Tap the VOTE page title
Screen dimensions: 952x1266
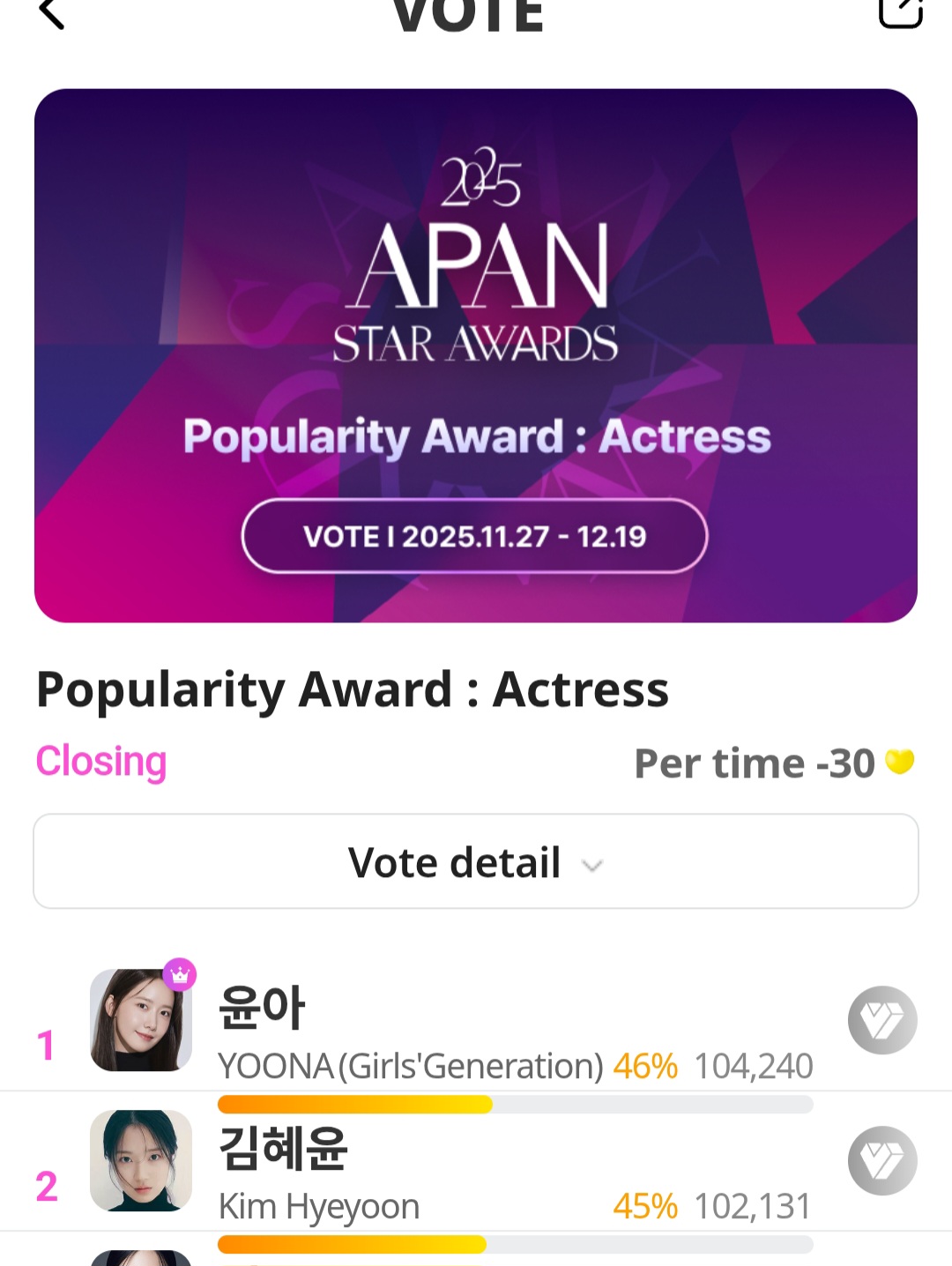pyautogui.click(x=468, y=16)
